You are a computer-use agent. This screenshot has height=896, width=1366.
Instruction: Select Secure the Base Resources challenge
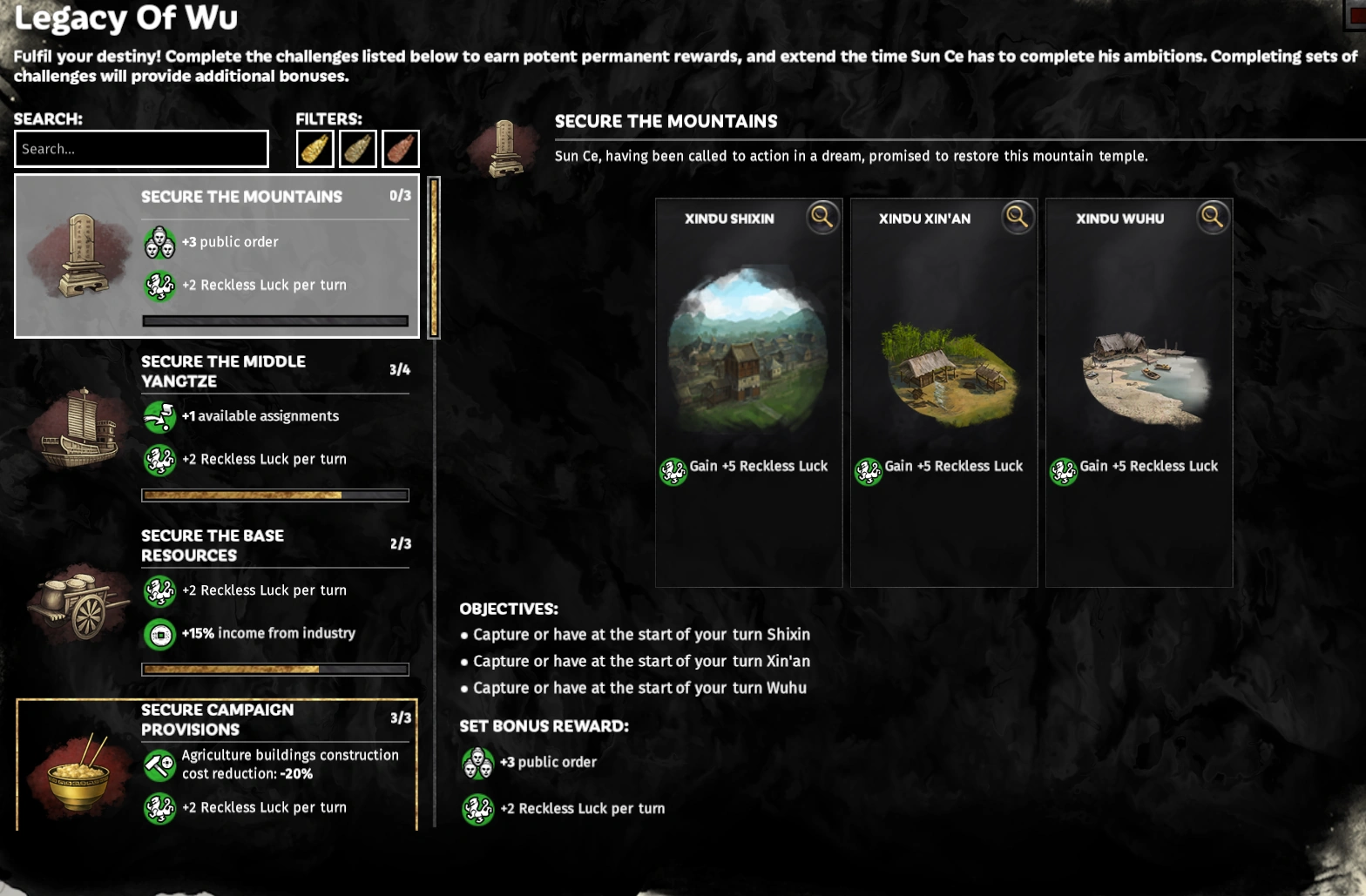click(217, 603)
